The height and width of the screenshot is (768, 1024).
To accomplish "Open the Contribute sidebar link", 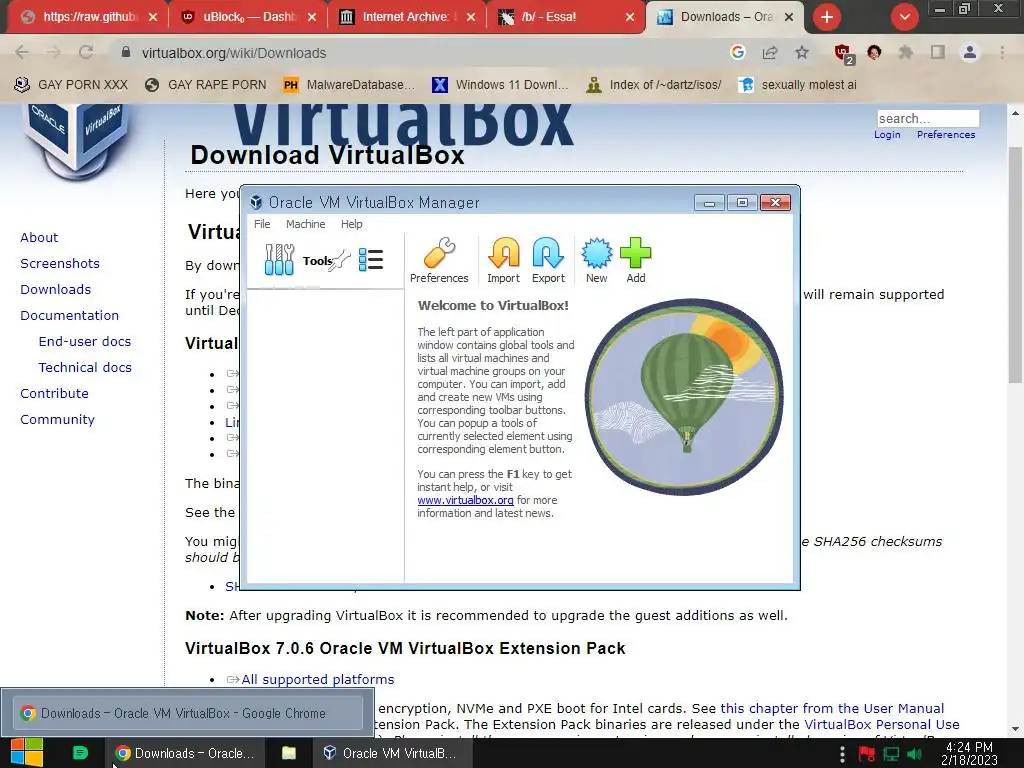I will coord(54,394).
